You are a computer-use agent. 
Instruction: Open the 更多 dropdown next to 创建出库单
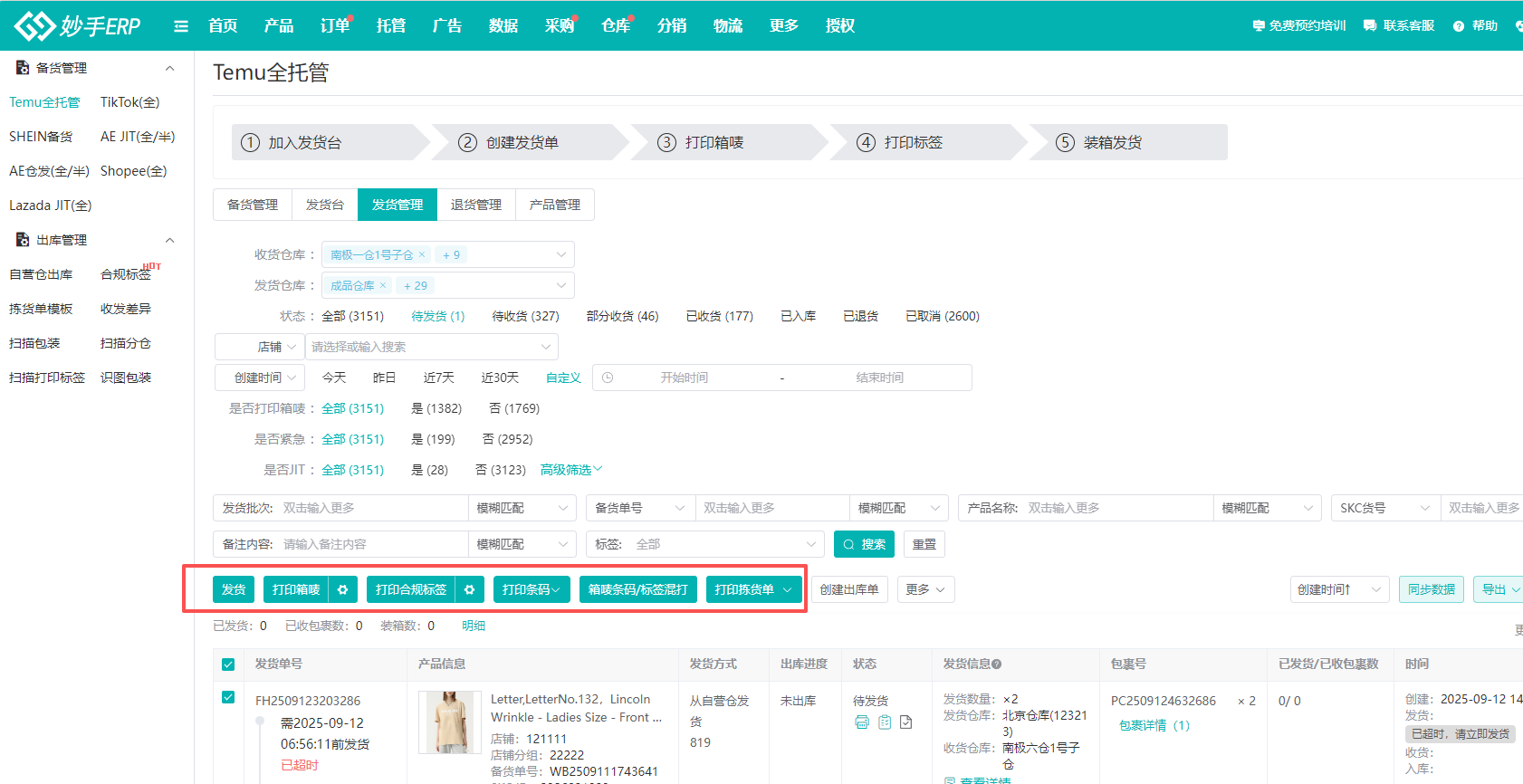pyautogui.click(x=925, y=589)
